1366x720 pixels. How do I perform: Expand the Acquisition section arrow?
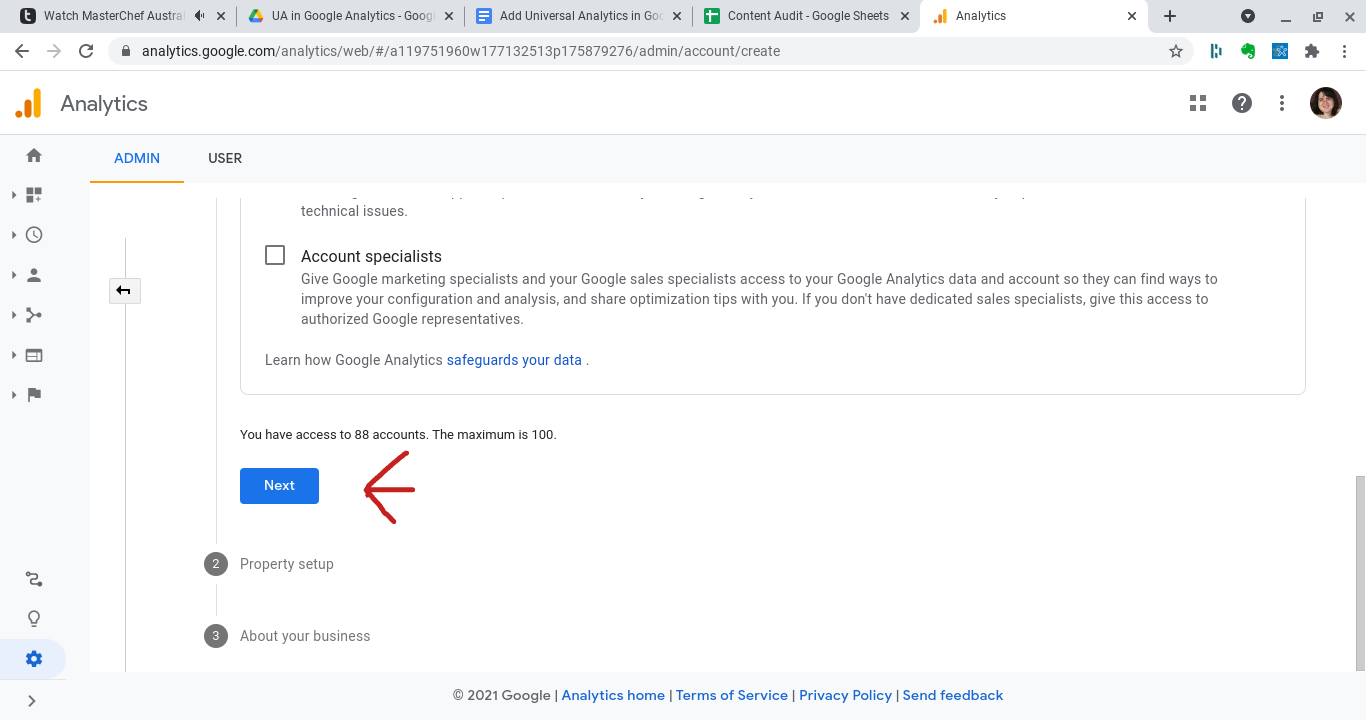14,315
